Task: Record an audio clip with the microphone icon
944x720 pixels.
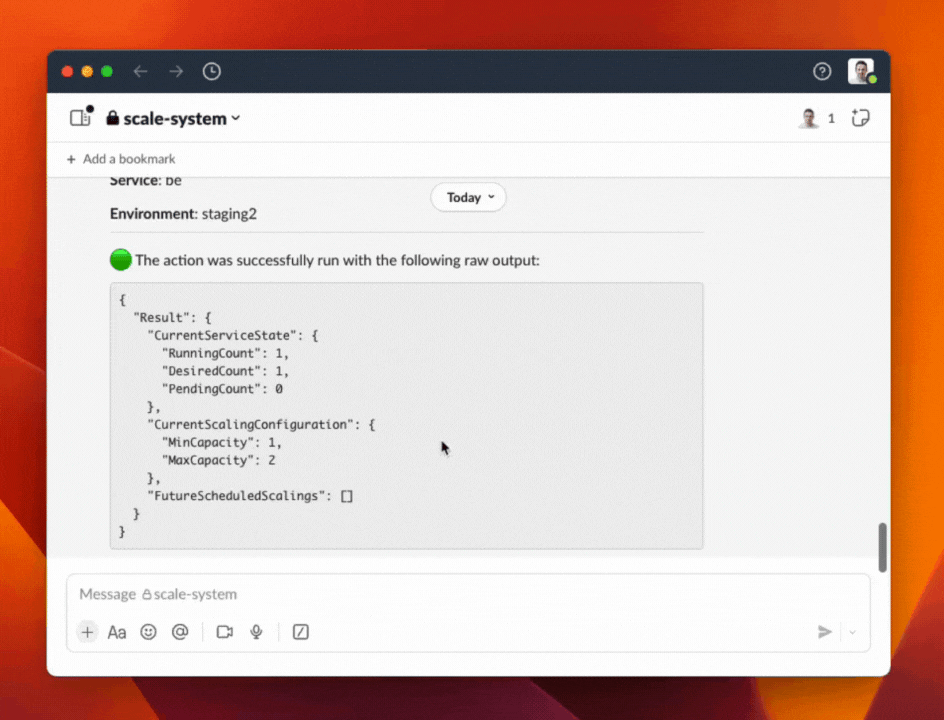Action: pyautogui.click(x=256, y=631)
